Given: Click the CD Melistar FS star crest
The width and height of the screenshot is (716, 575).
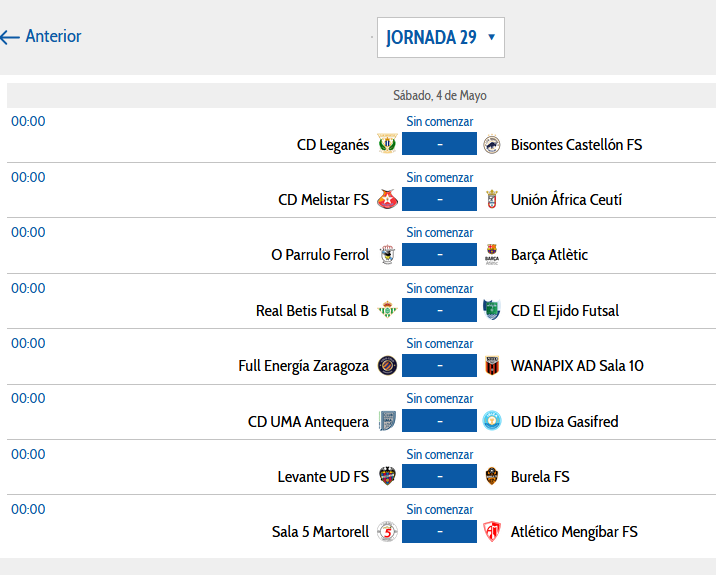Looking at the screenshot, I should pos(388,199).
